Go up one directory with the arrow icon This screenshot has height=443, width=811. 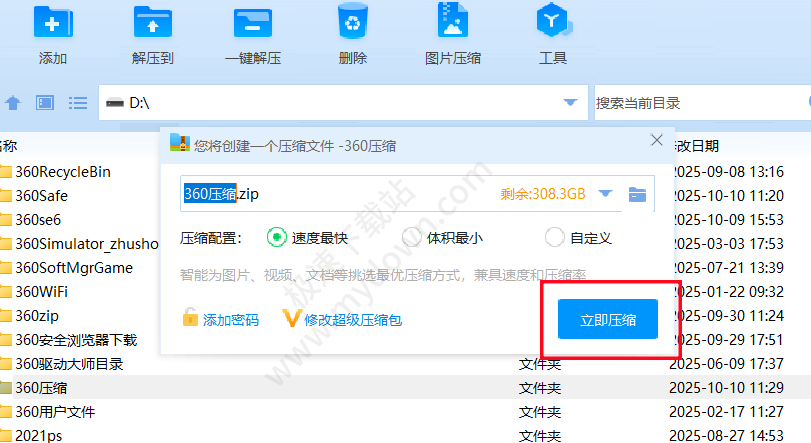coord(13,103)
